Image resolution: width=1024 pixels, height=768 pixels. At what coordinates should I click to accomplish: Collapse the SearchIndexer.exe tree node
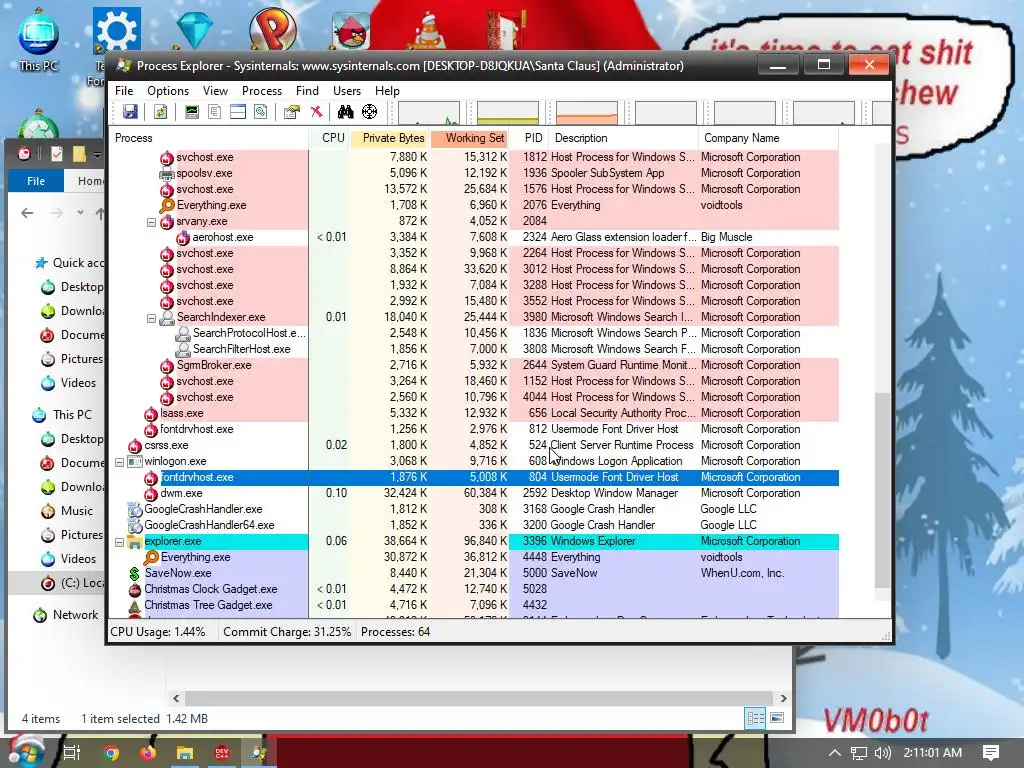152,317
